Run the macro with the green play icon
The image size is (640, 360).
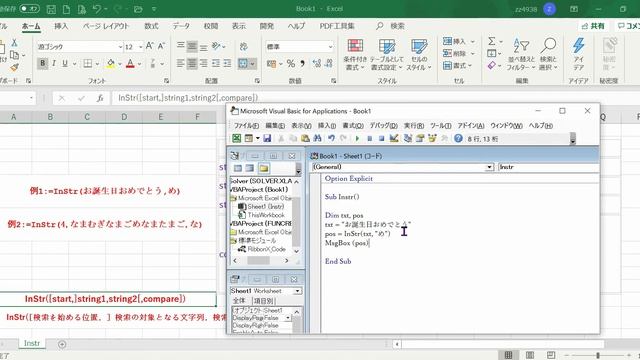[357, 138]
